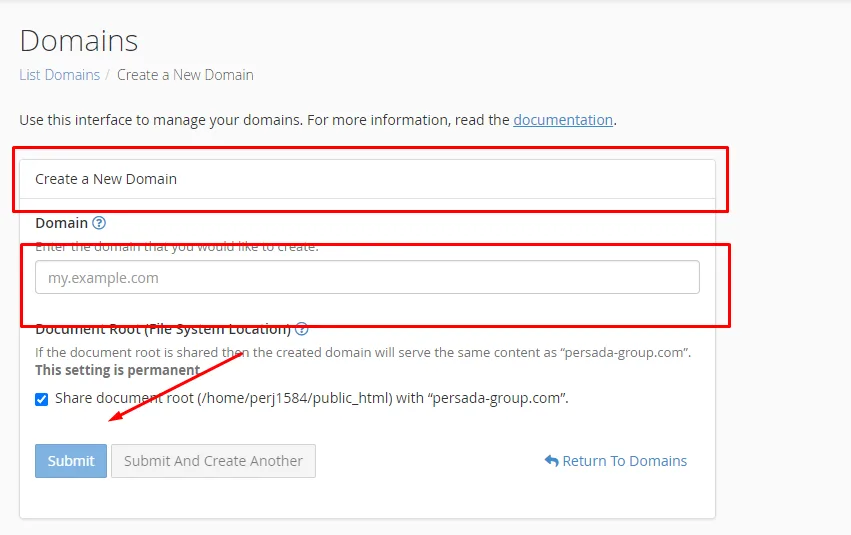The width and height of the screenshot is (851, 535).
Task: Click the 'This setting is permanent' warning text
Action: [117, 370]
